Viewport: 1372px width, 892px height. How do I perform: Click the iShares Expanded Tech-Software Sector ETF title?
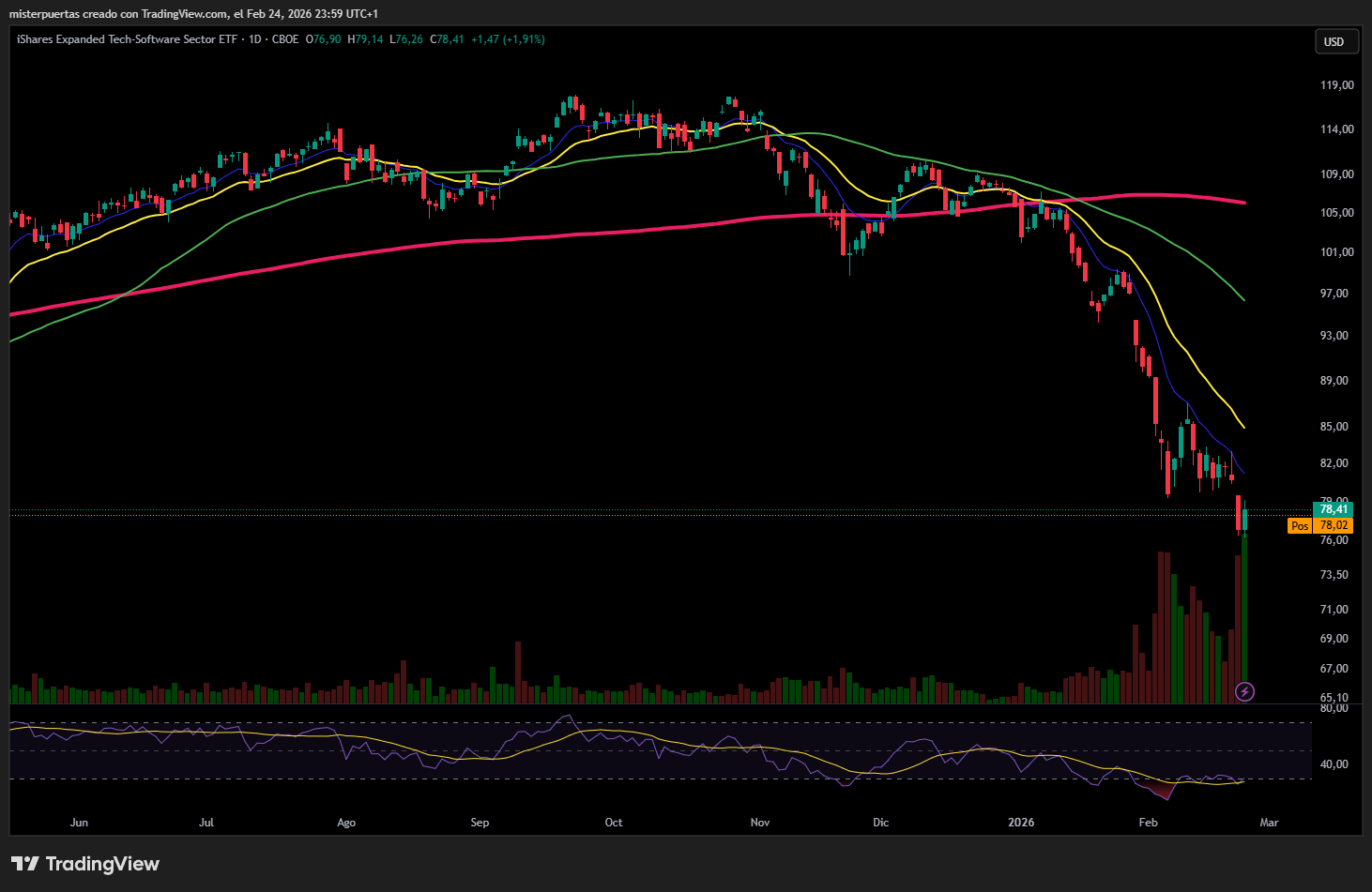(127, 39)
